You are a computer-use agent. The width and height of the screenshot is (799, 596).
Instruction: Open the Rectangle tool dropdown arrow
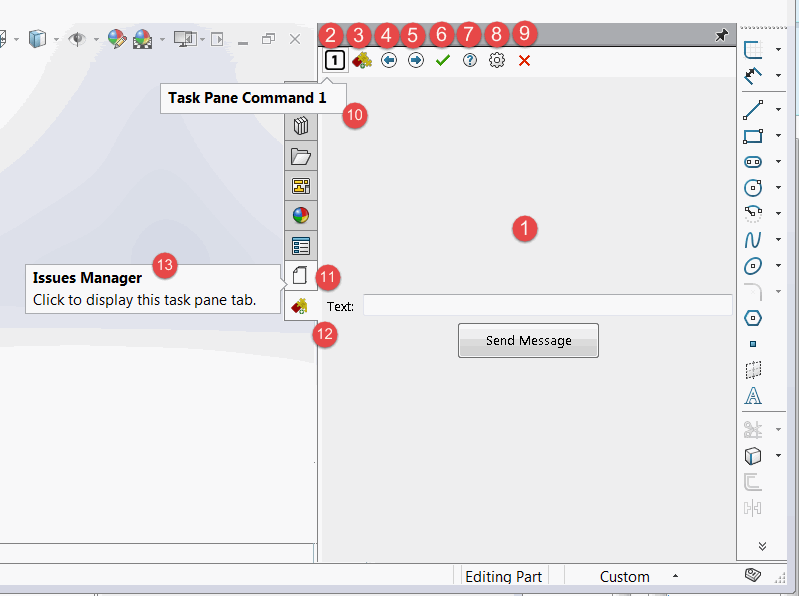778,136
